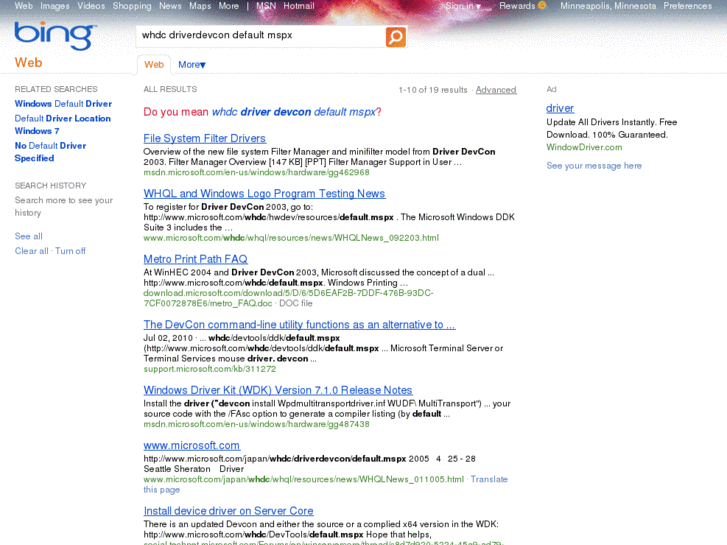Open News in top navigation
Image resolution: width=727 pixels, height=545 pixels.
coord(170,6)
